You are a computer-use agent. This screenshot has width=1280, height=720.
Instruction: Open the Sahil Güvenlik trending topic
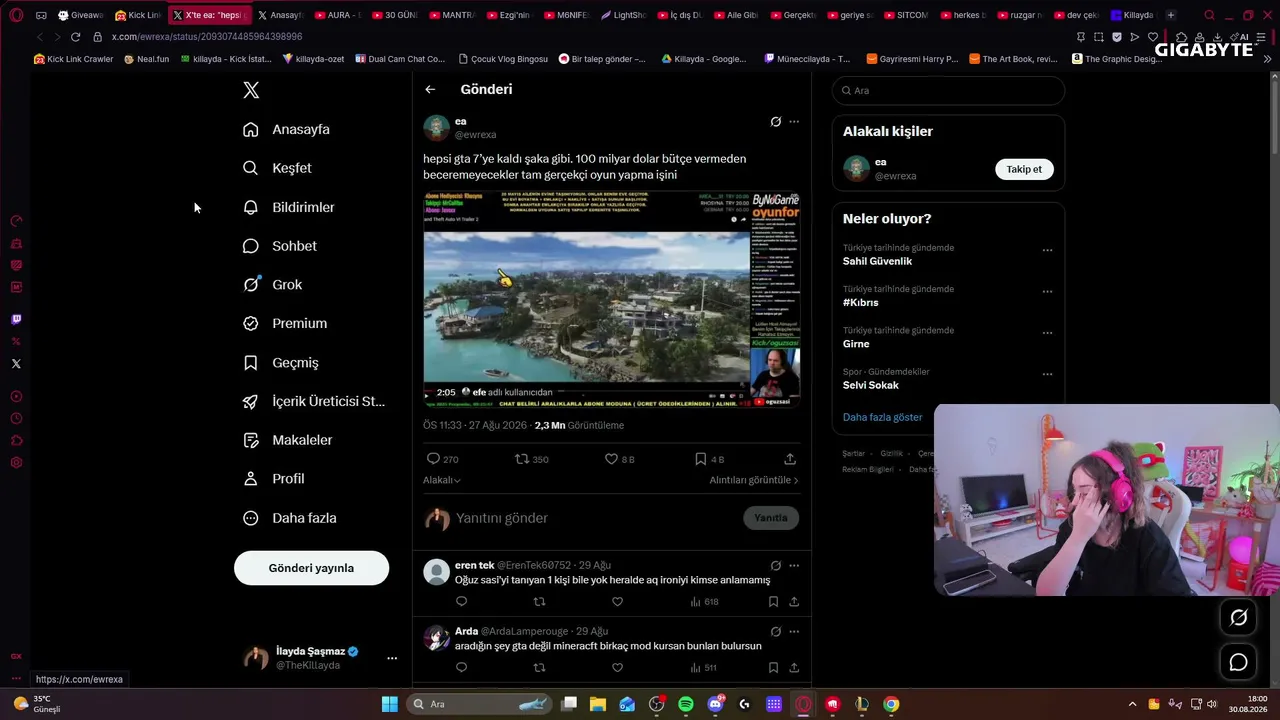(x=877, y=261)
